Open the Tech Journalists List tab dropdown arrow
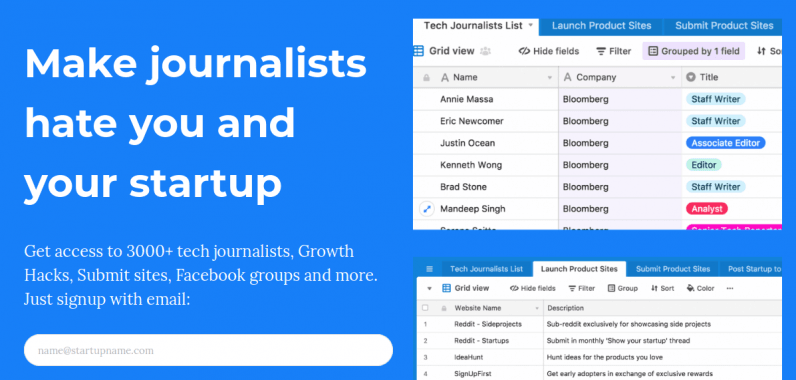This screenshot has height=380, width=796. (530, 25)
